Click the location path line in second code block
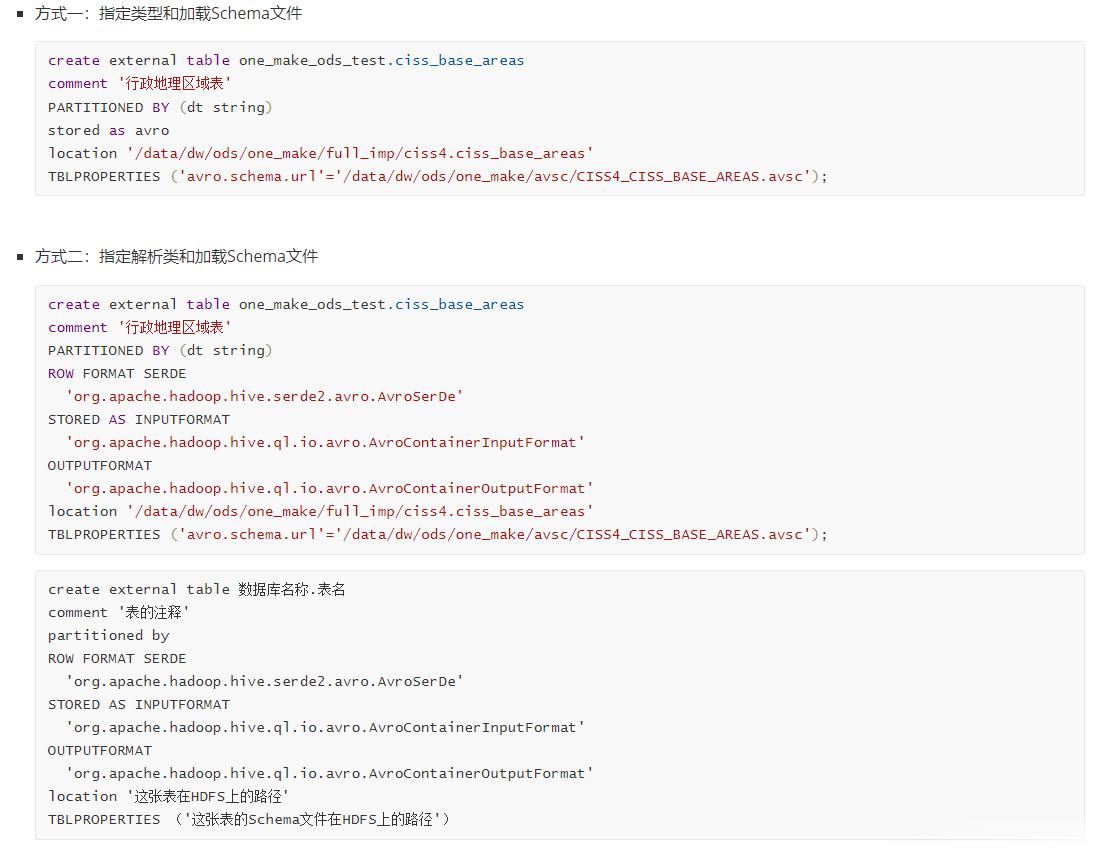Screen dimensions: 1100x852 point(320,512)
